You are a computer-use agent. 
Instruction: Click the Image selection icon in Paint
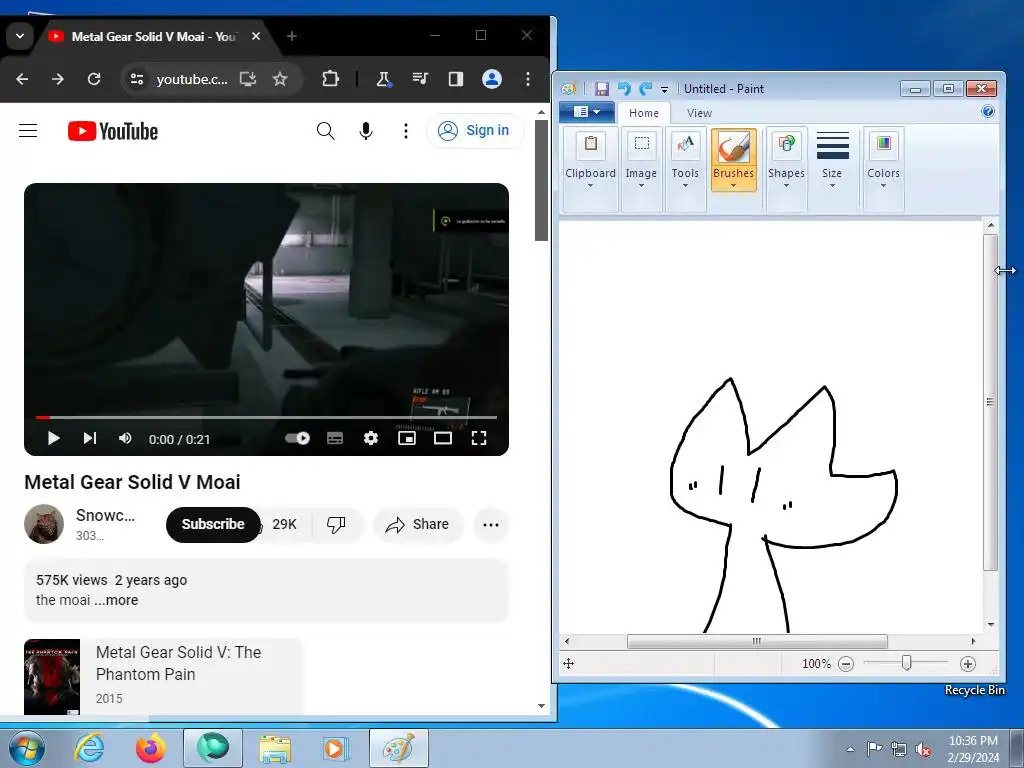[642, 144]
